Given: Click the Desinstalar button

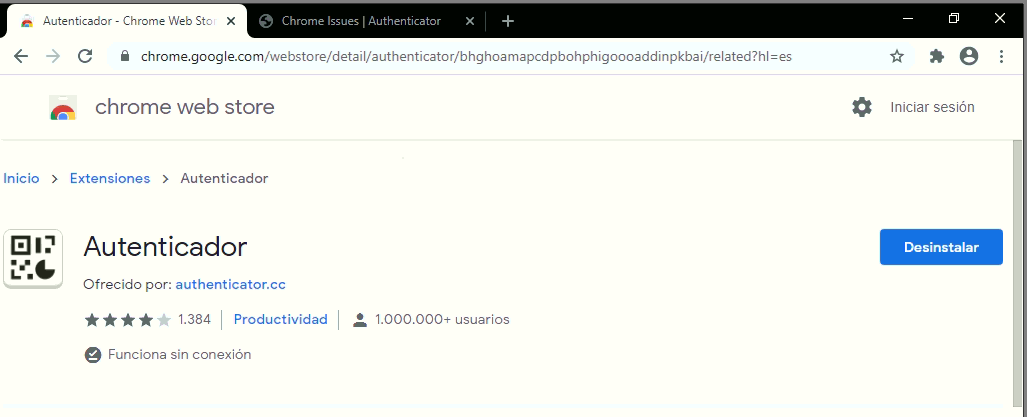Looking at the screenshot, I should pos(941,247).
